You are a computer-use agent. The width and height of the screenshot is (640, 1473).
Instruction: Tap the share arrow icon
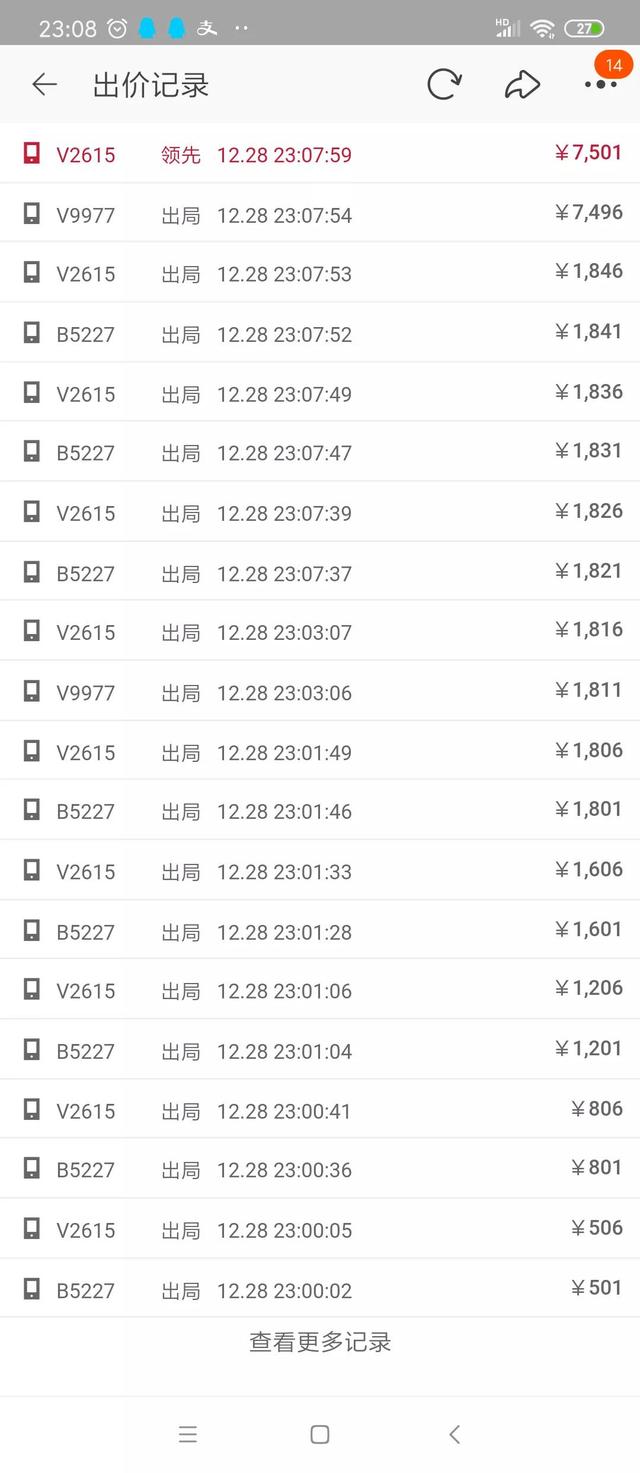(x=522, y=85)
